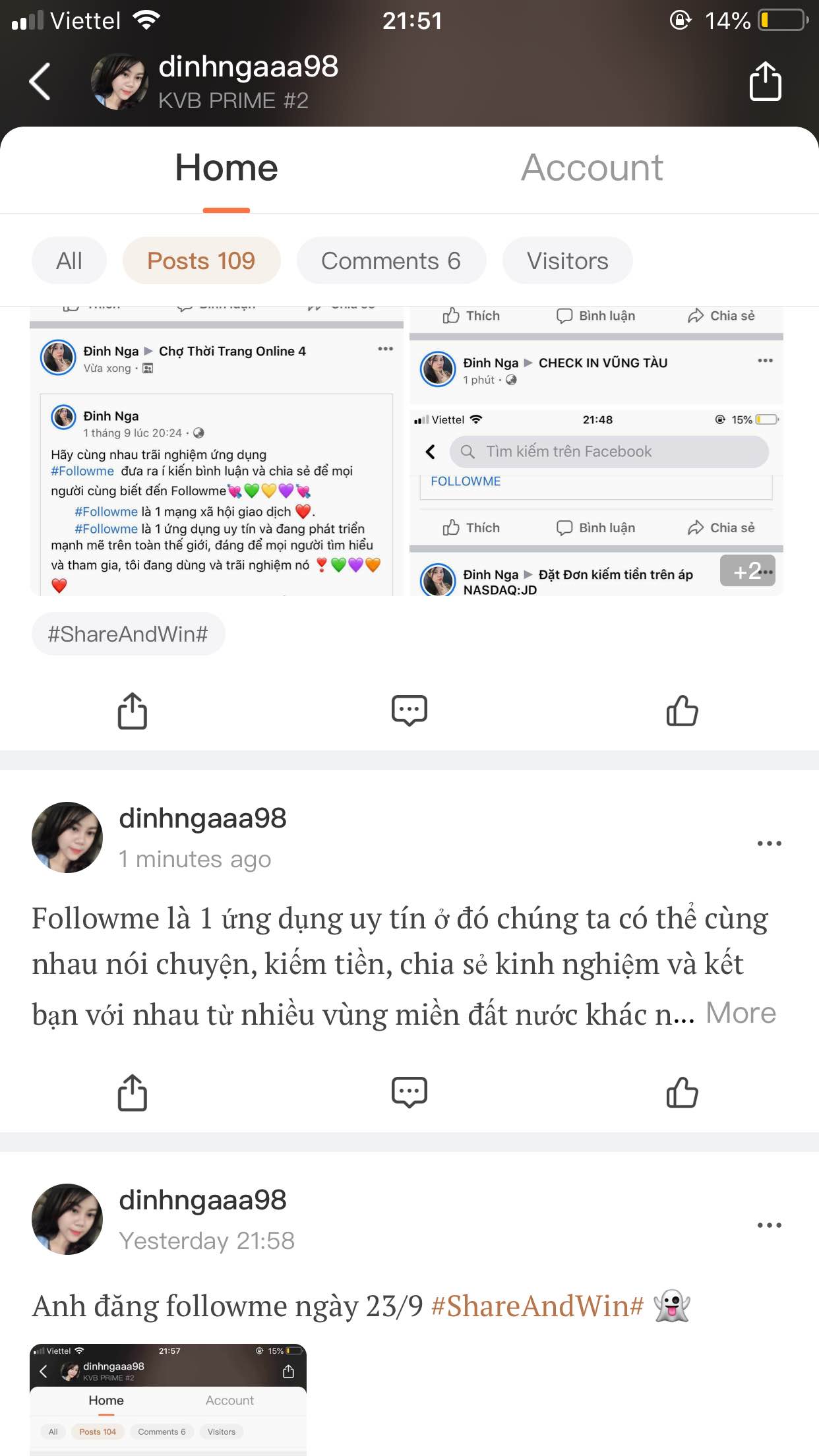Comment on the post from 1 minutes ago

pyautogui.click(x=409, y=1093)
